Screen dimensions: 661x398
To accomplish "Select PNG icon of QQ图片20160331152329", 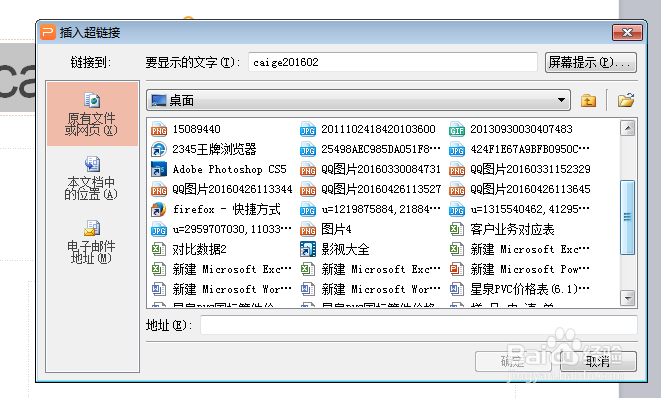I will [x=457, y=169].
